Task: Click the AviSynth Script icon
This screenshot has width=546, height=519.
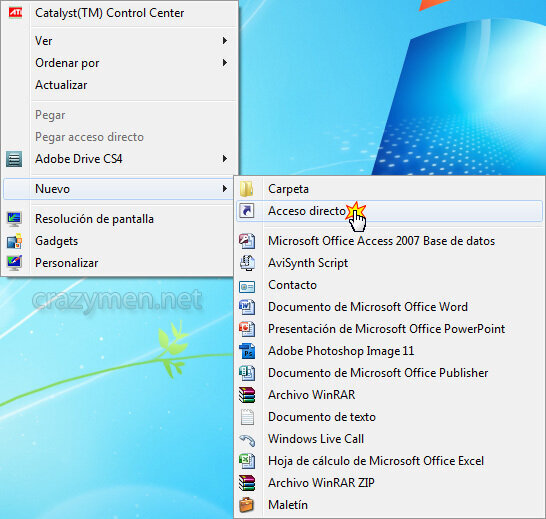Action: pos(247,263)
